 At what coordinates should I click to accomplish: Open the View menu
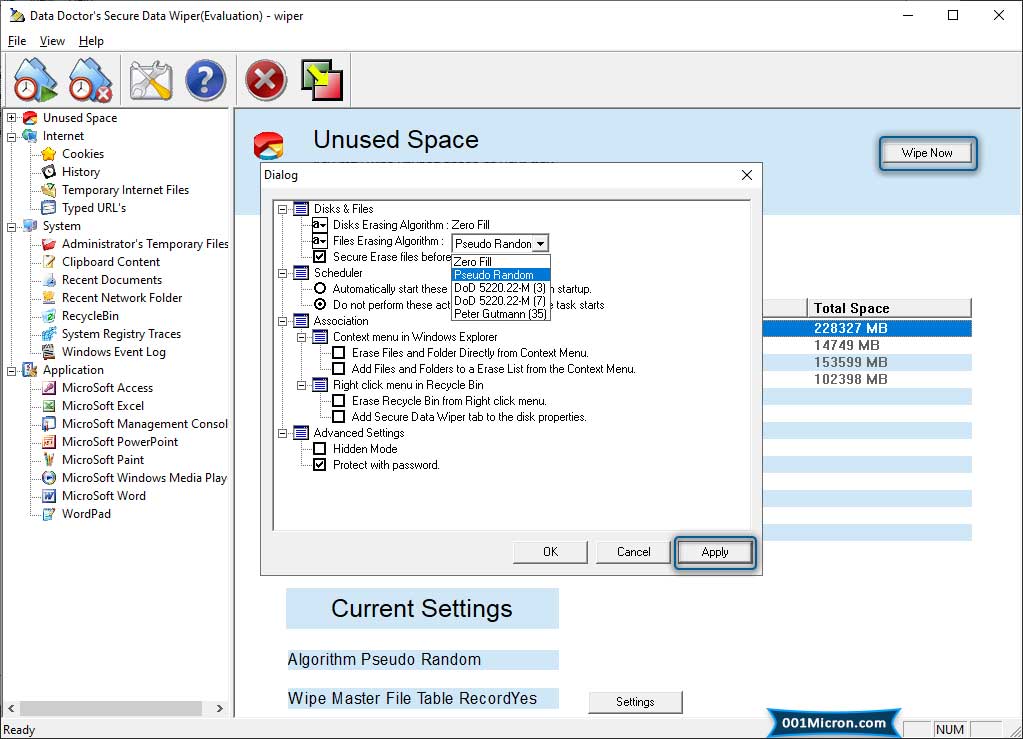click(52, 41)
